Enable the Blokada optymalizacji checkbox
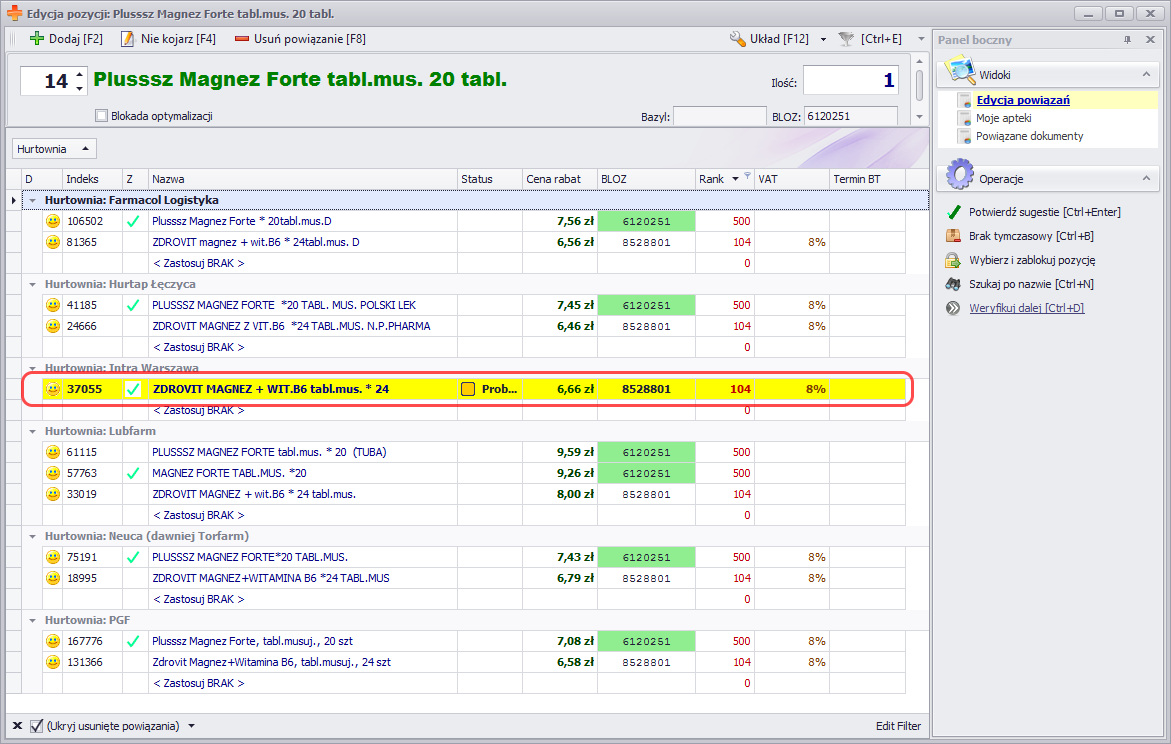This screenshot has width=1171, height=744. pyautogui.click(x=101, y=116)
